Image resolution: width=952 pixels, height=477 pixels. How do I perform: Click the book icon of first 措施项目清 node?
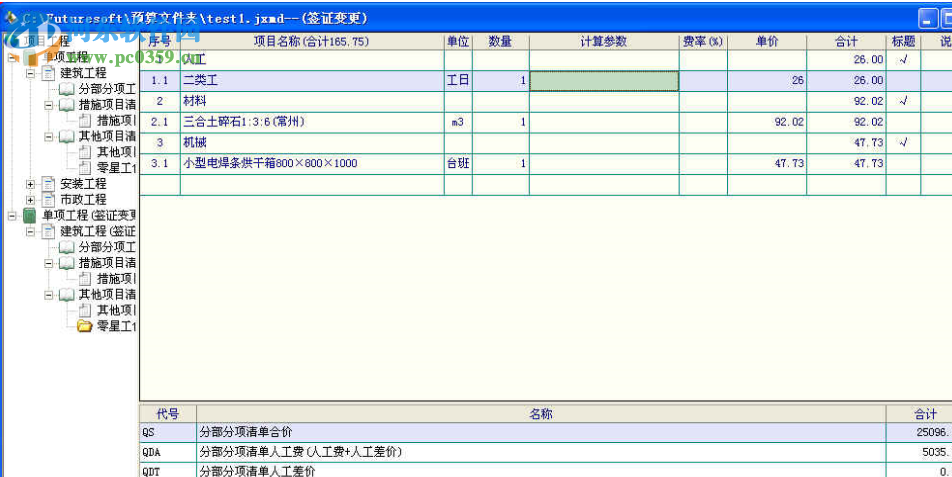coord(67,105)
